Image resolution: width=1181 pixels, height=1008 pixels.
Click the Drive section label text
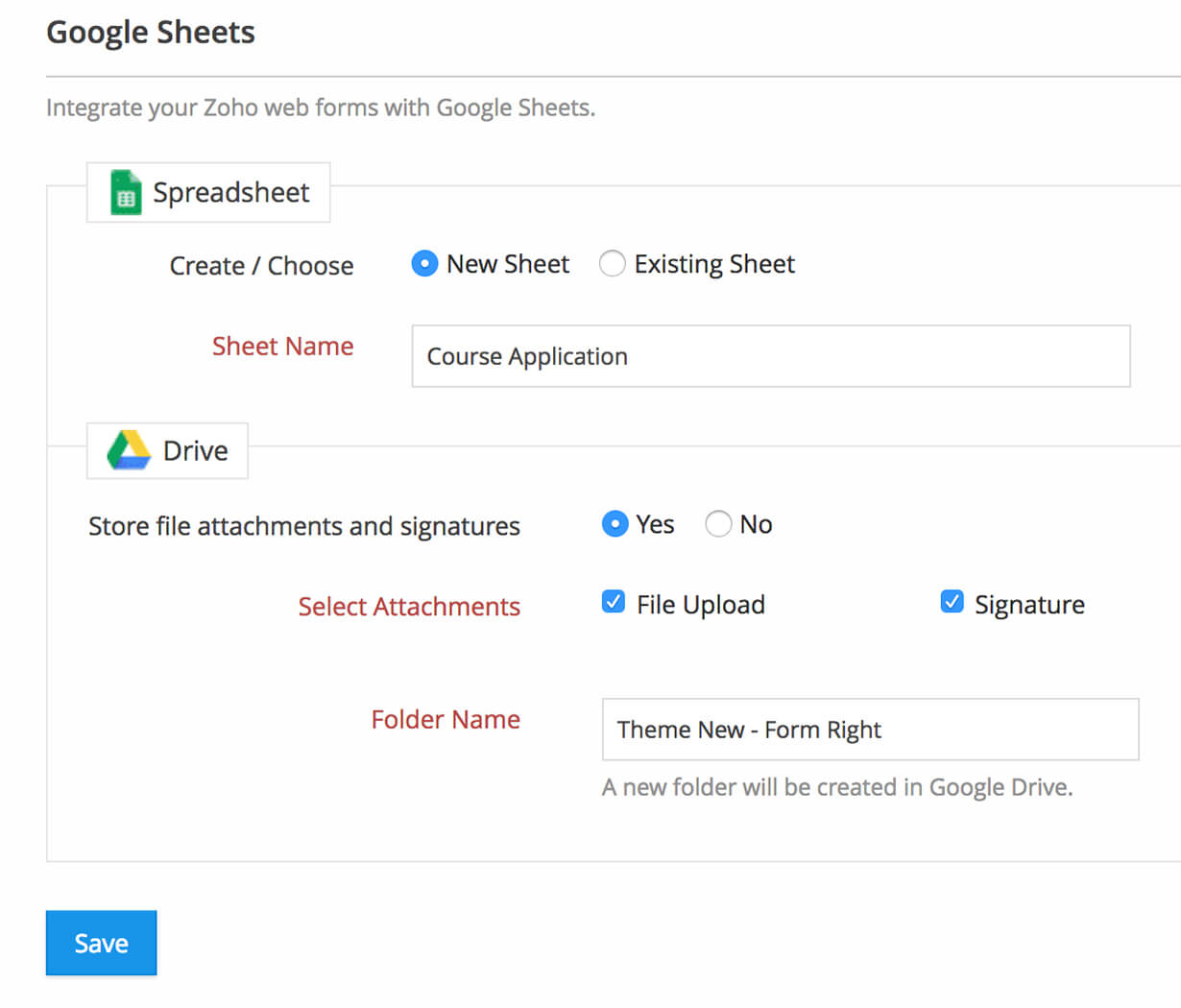(196, 450)
